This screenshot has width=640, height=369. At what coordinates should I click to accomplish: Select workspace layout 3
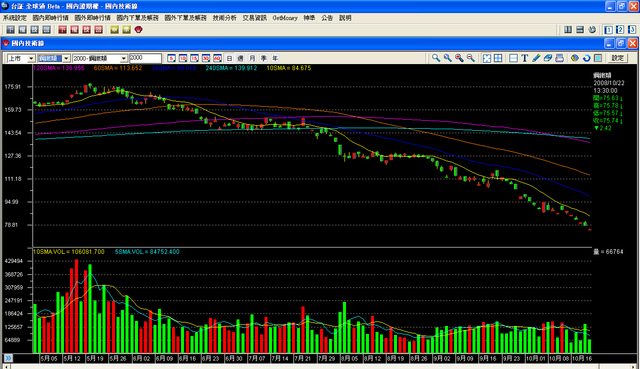click(x=632, y=30)
